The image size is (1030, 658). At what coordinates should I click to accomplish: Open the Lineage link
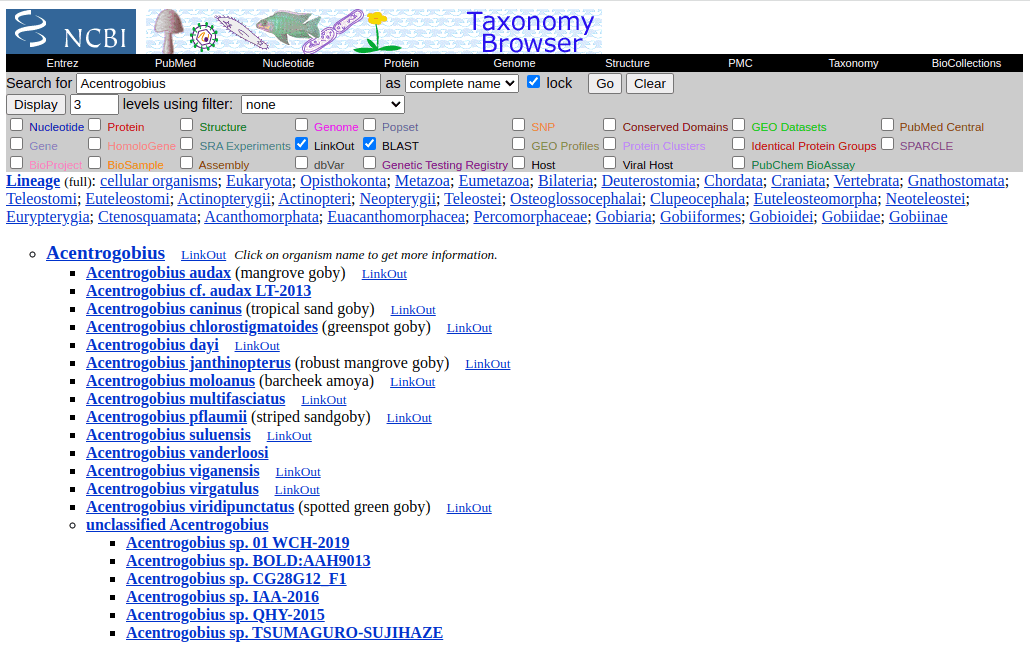tap(33, 181)
